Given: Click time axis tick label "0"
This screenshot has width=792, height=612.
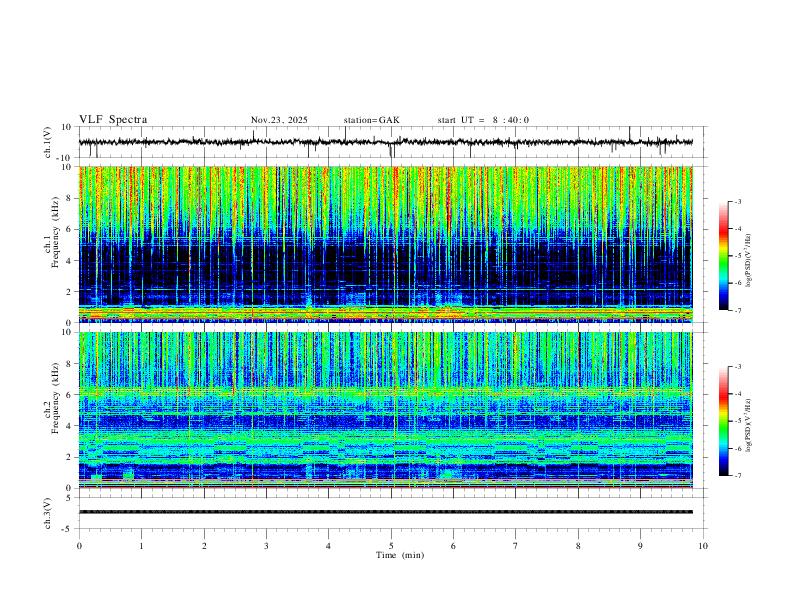Looking at the screenshot, I should point(79,546).
